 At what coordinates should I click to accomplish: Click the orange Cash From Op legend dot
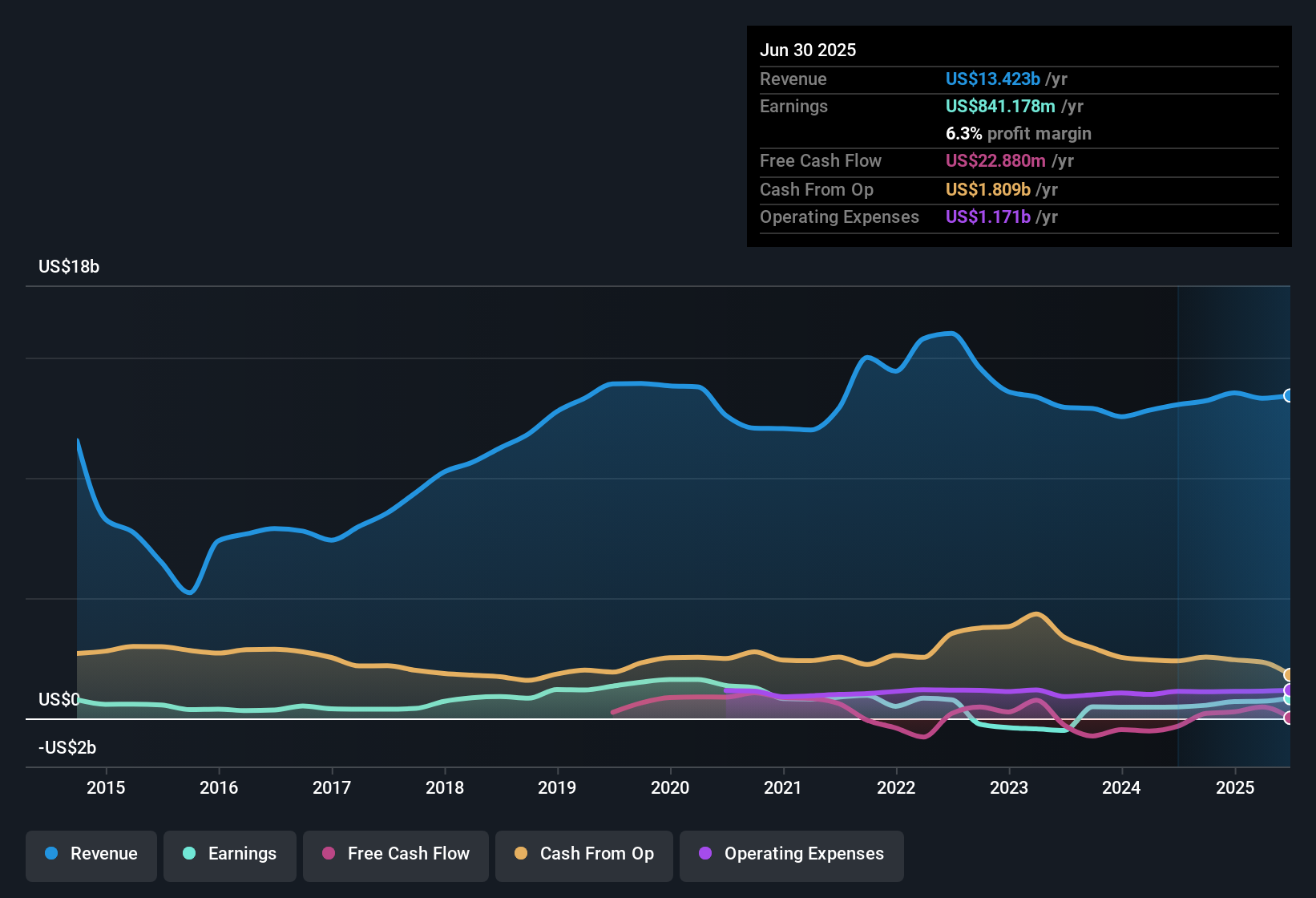[x=521, y=853]
